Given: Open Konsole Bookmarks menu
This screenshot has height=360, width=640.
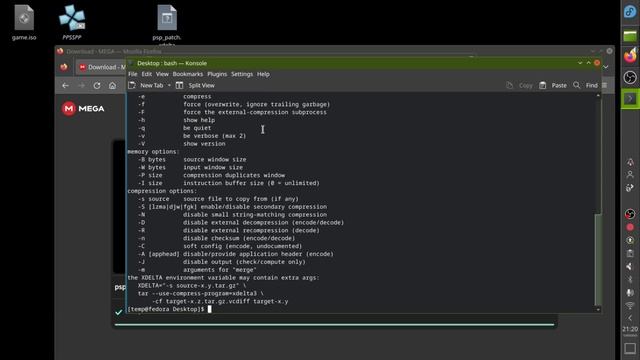Looking at the screenshot, I should point(188,74).
